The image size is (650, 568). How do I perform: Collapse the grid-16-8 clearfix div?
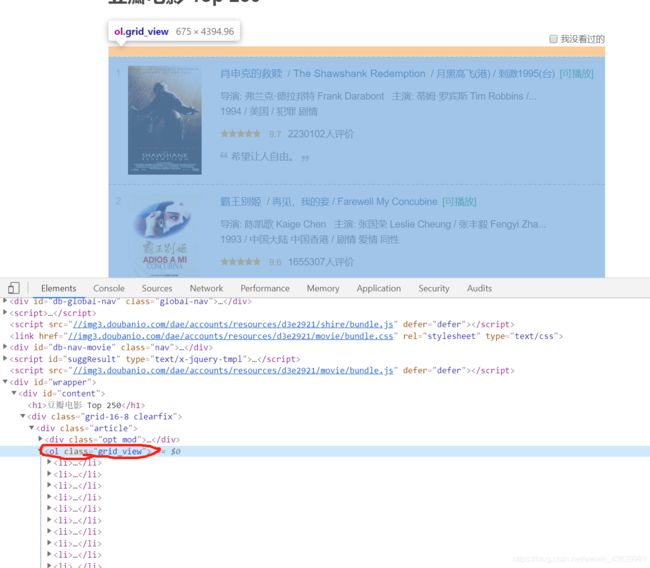pyautogui.click(x=23, y=416)
